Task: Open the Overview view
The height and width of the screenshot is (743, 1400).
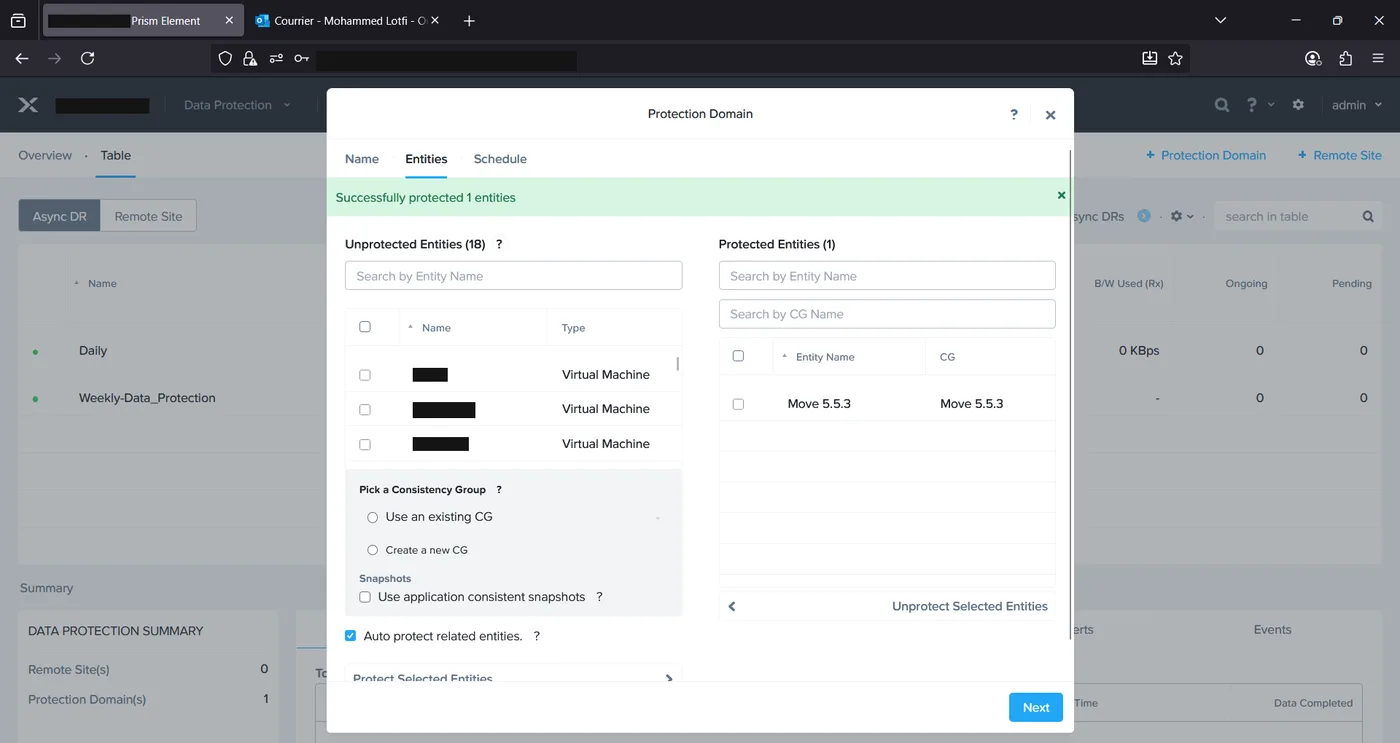Action: tap(45, 155)
